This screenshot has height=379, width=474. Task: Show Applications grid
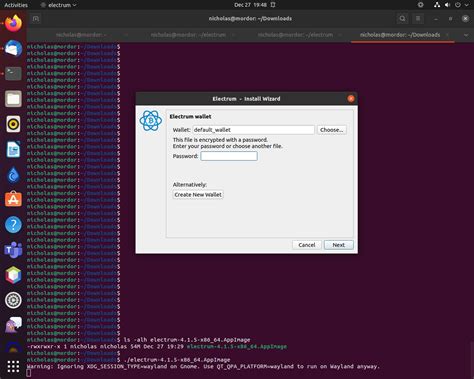pyautogui.click(x=13, y=366)
